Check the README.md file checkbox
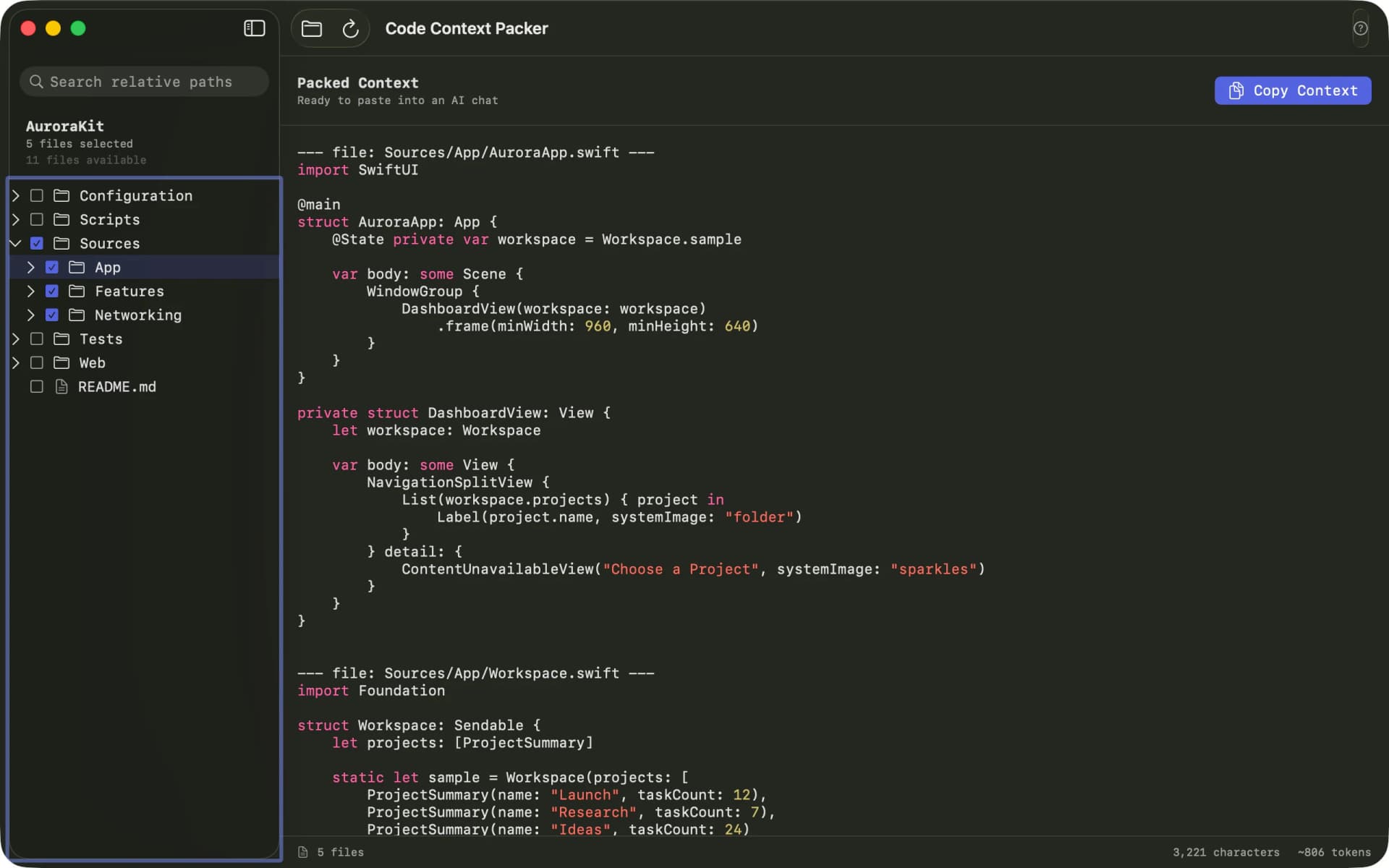This screenshot has width=1389, height=868. coord(37,386)
